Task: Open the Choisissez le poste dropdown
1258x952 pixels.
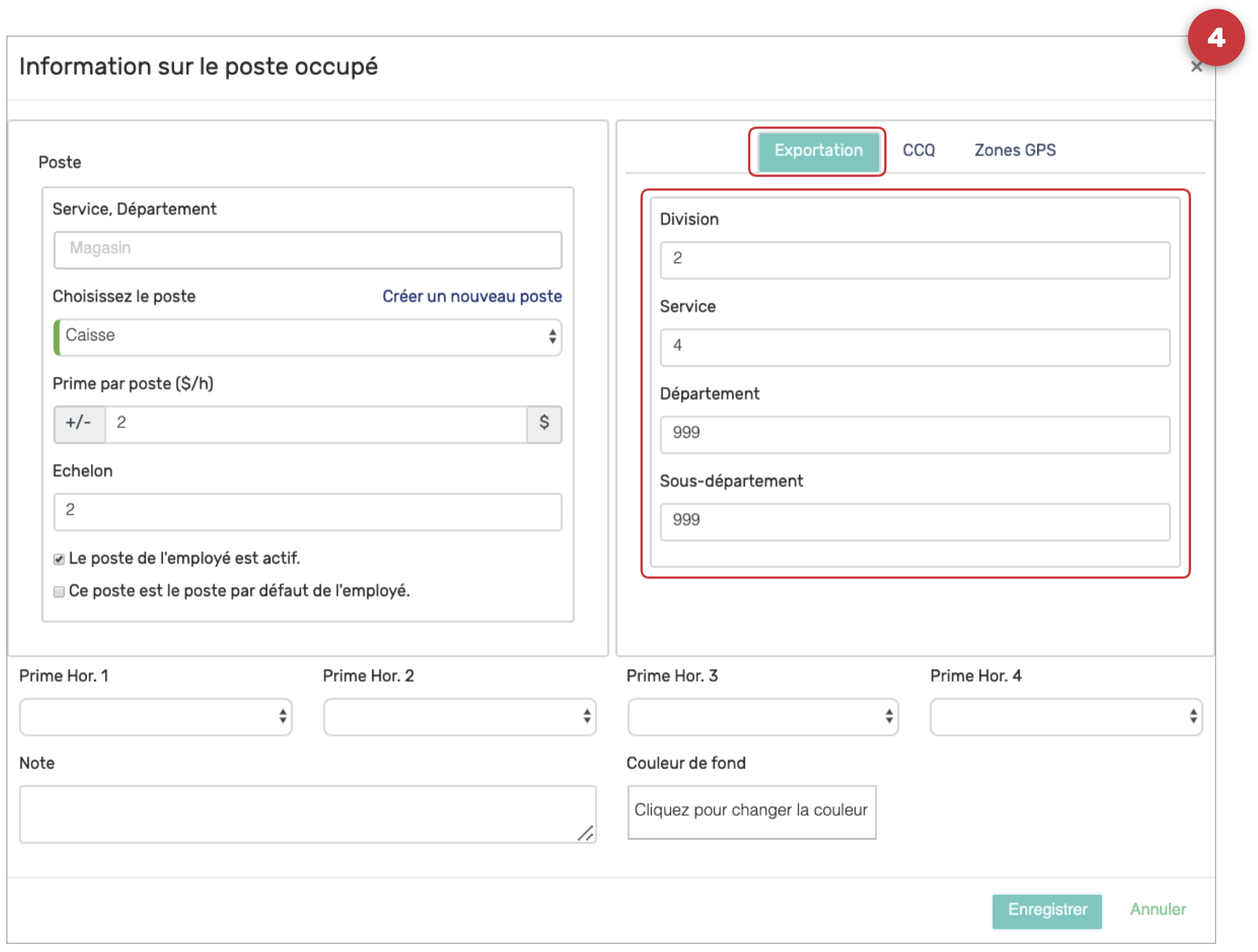Action: 308,336
